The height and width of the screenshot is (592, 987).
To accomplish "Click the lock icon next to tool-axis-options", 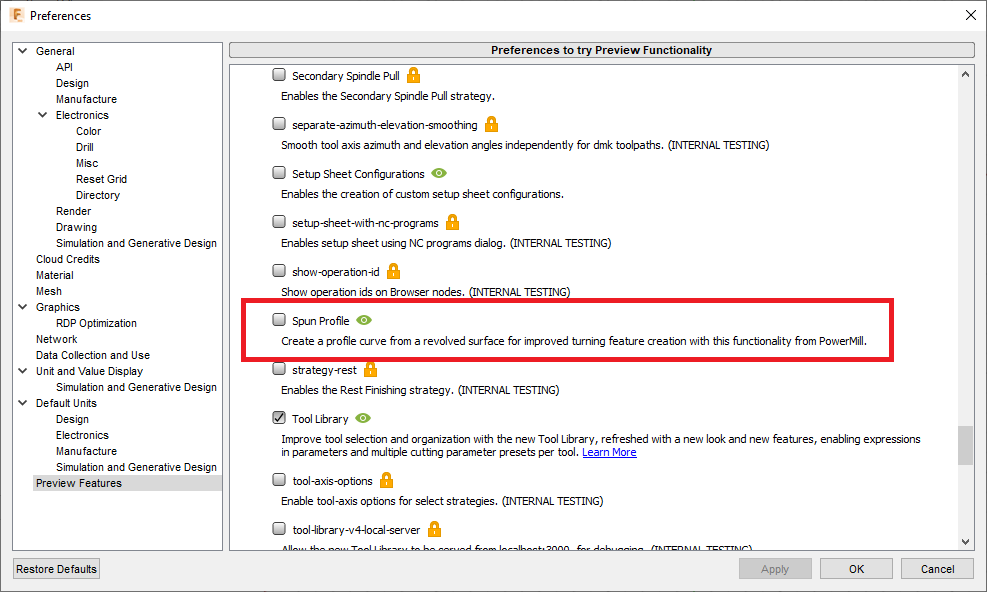I will click(386, 481).
